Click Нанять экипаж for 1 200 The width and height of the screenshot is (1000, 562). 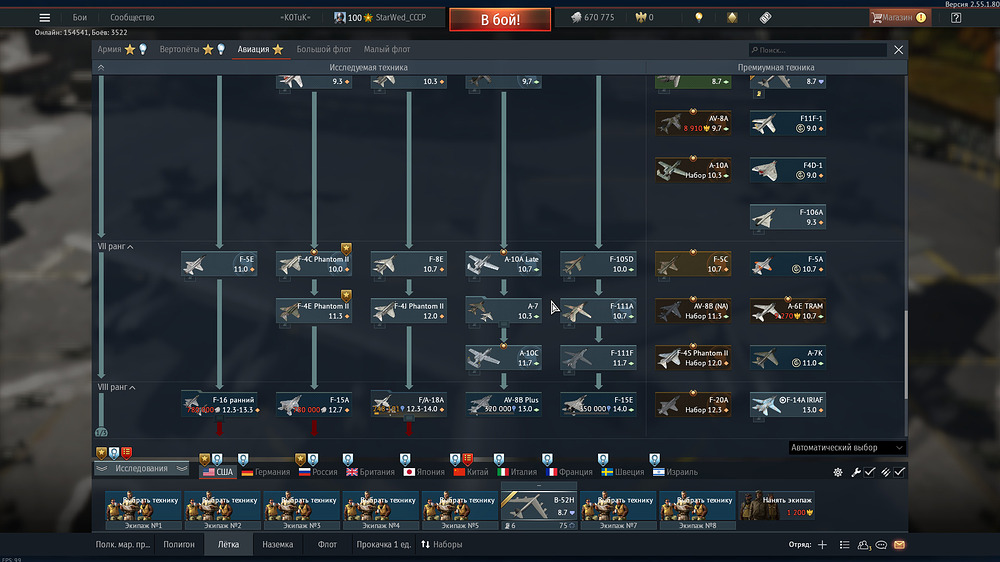(776, 506)
